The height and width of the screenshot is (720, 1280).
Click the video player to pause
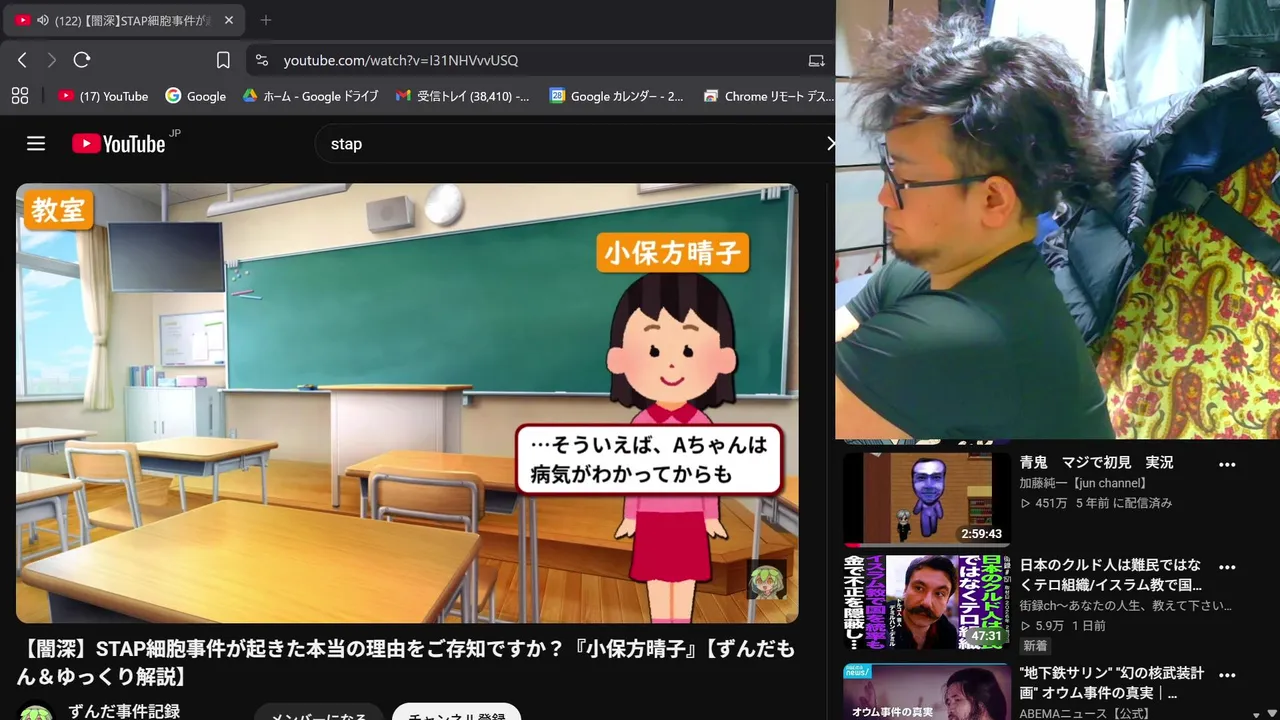point(407,403)
